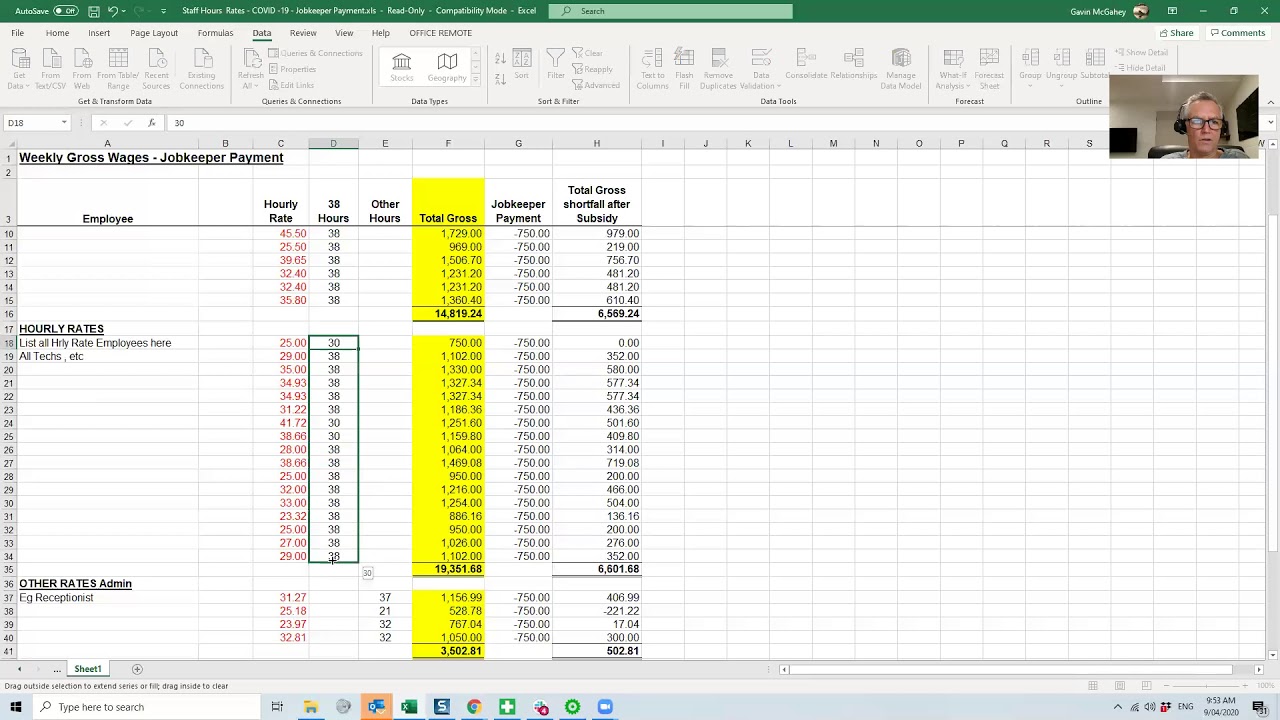This screenshot has height=720, width=1280.
Task: Open Remove Duplicates tool
Action: (718, 67)
